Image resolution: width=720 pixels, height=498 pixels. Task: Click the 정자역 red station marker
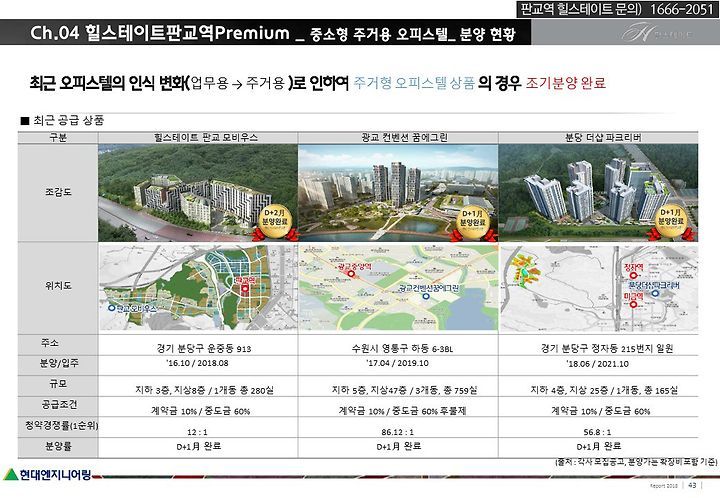[x=634, y=275]
